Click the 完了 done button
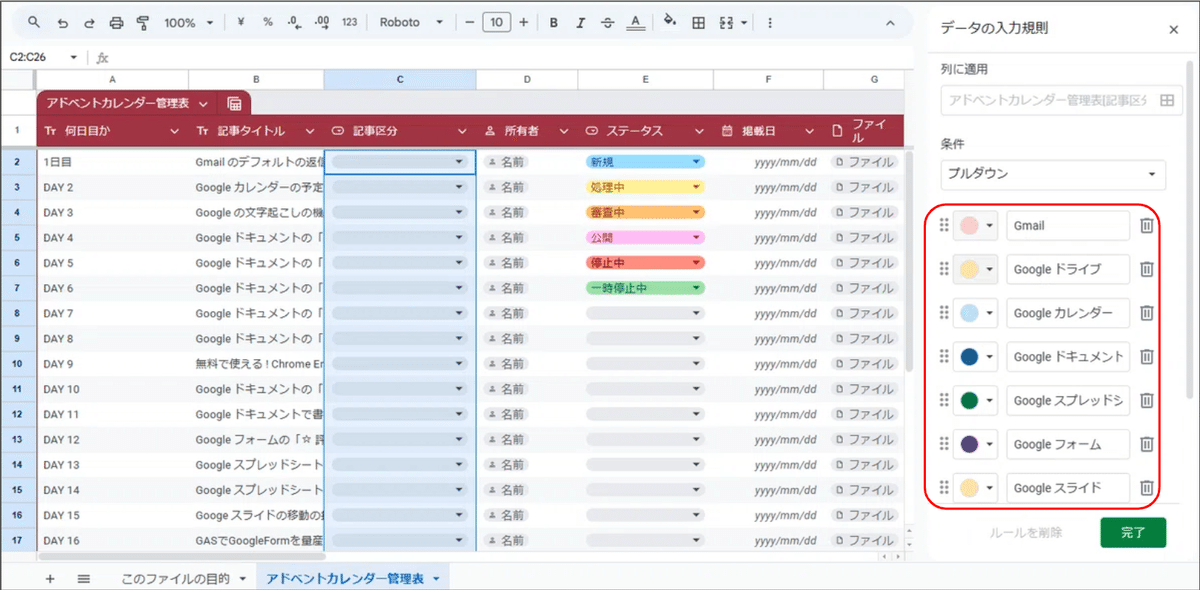 tap(1133, 533)
